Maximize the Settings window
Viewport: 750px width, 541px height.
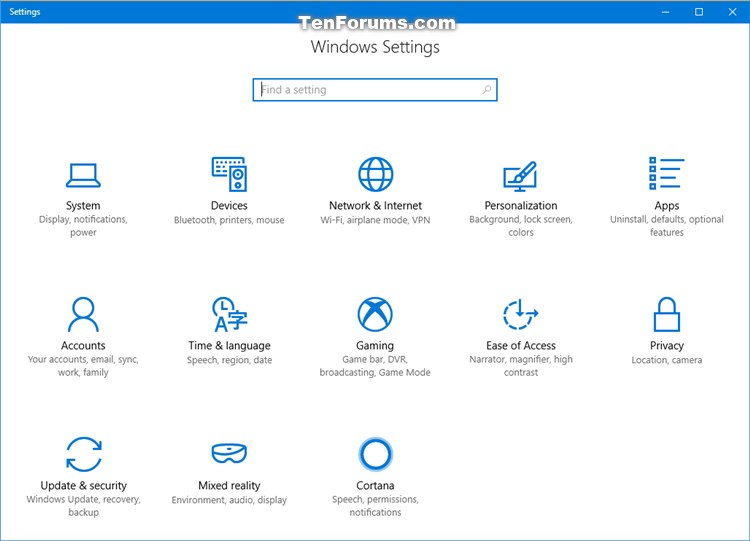click(699, 11)
